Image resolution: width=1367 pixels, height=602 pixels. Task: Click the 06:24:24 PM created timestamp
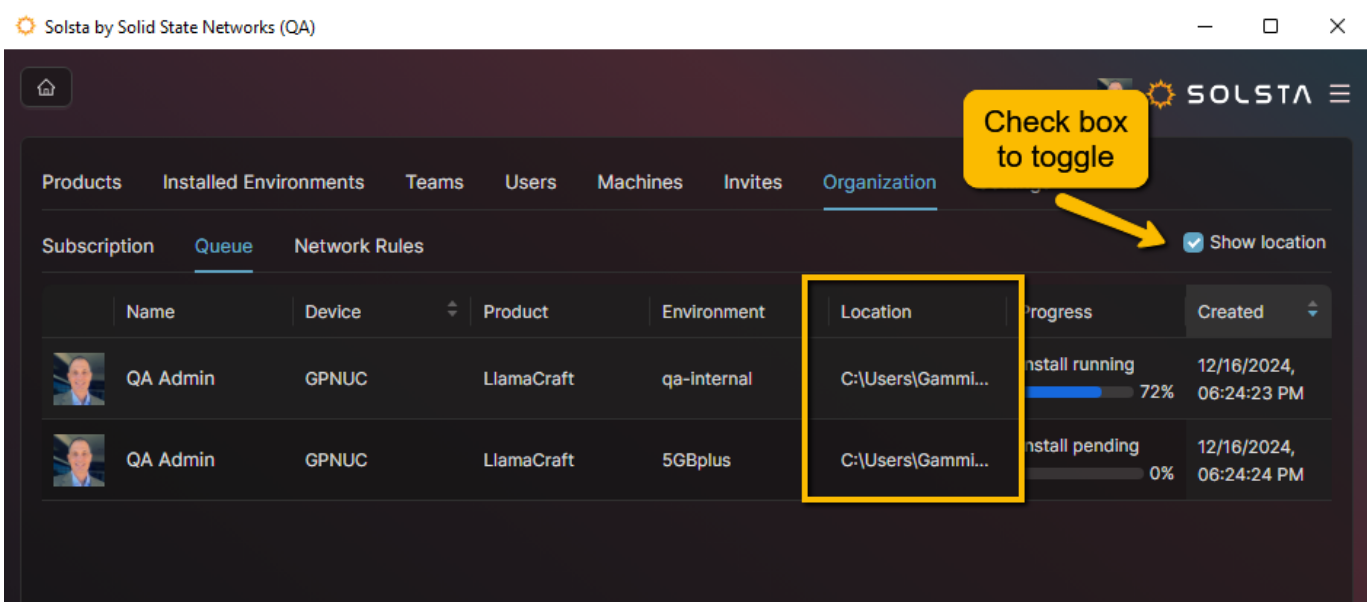coord(1251,461)
